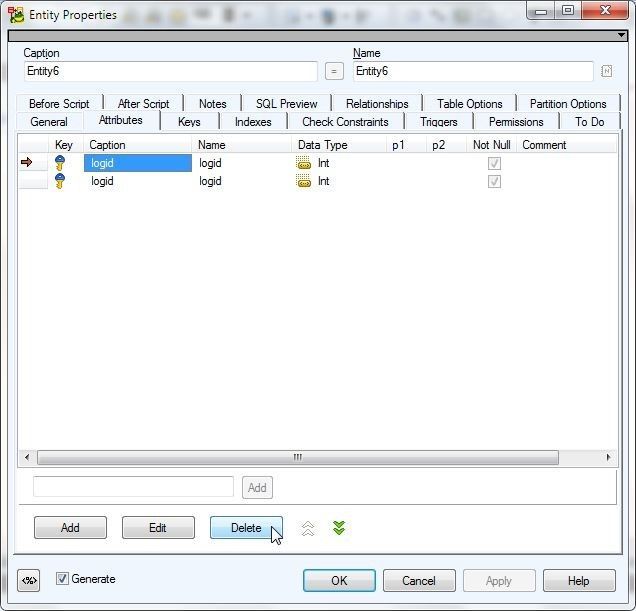
Task: Toggle Not Null checkbox in first logid row
Action: point(494,163)
